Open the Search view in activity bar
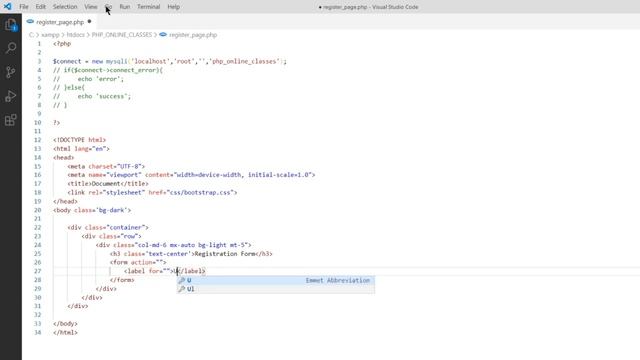 11,48
